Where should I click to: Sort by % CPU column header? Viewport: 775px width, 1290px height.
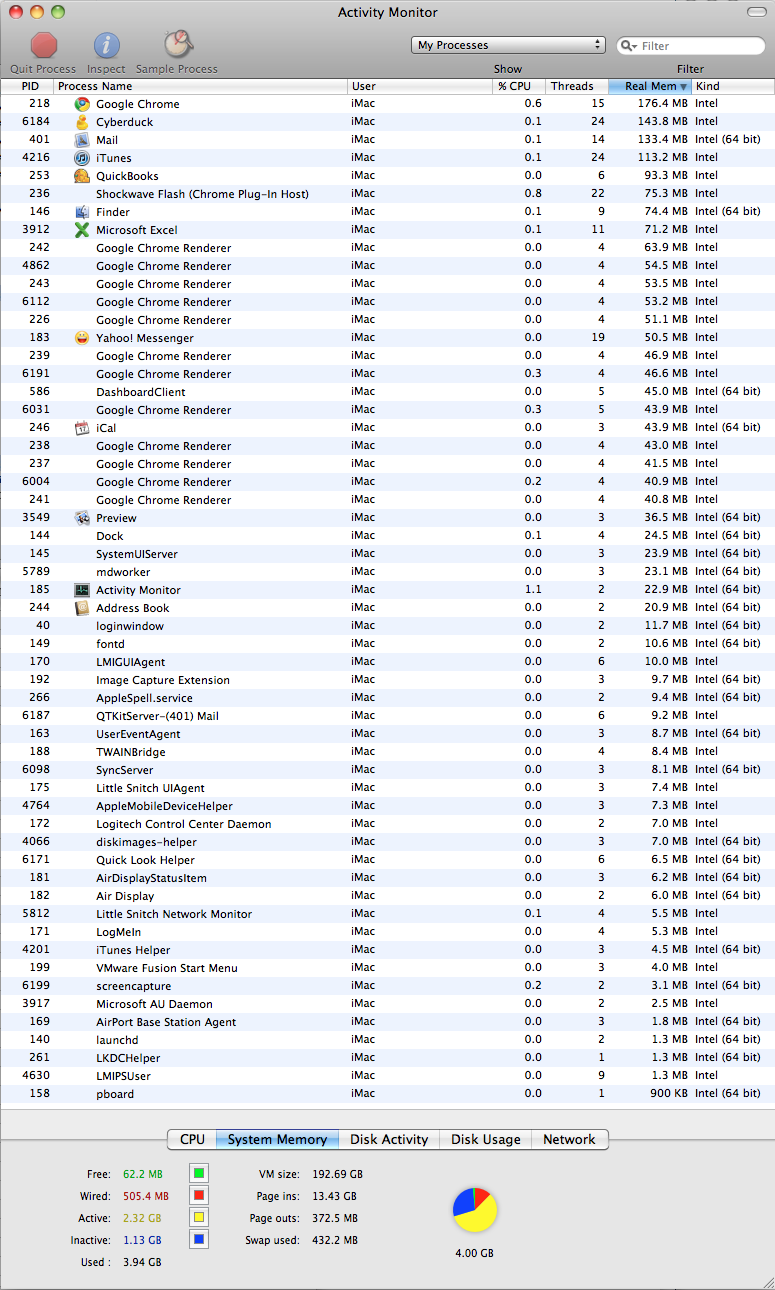pyautogui.click(x=519, y=86)
